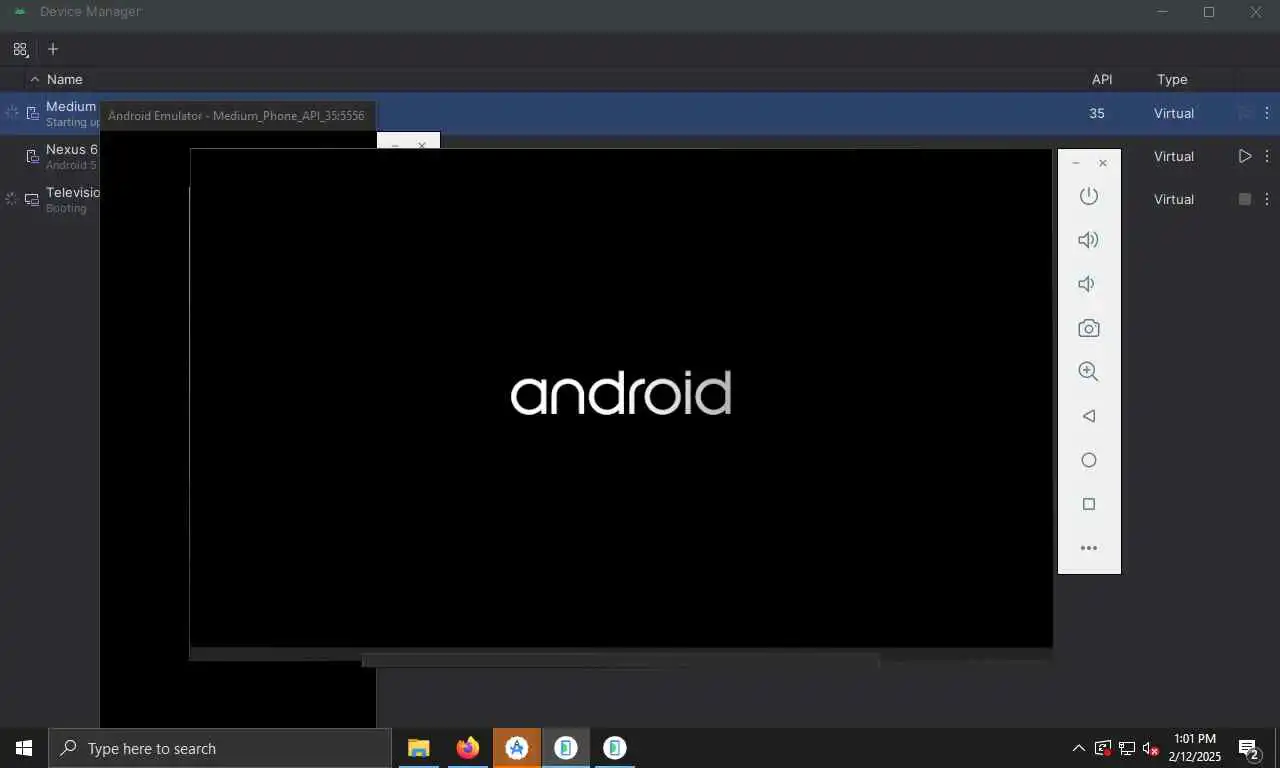Click Virtual type in Nexus 6 row

pos(1174,156)
